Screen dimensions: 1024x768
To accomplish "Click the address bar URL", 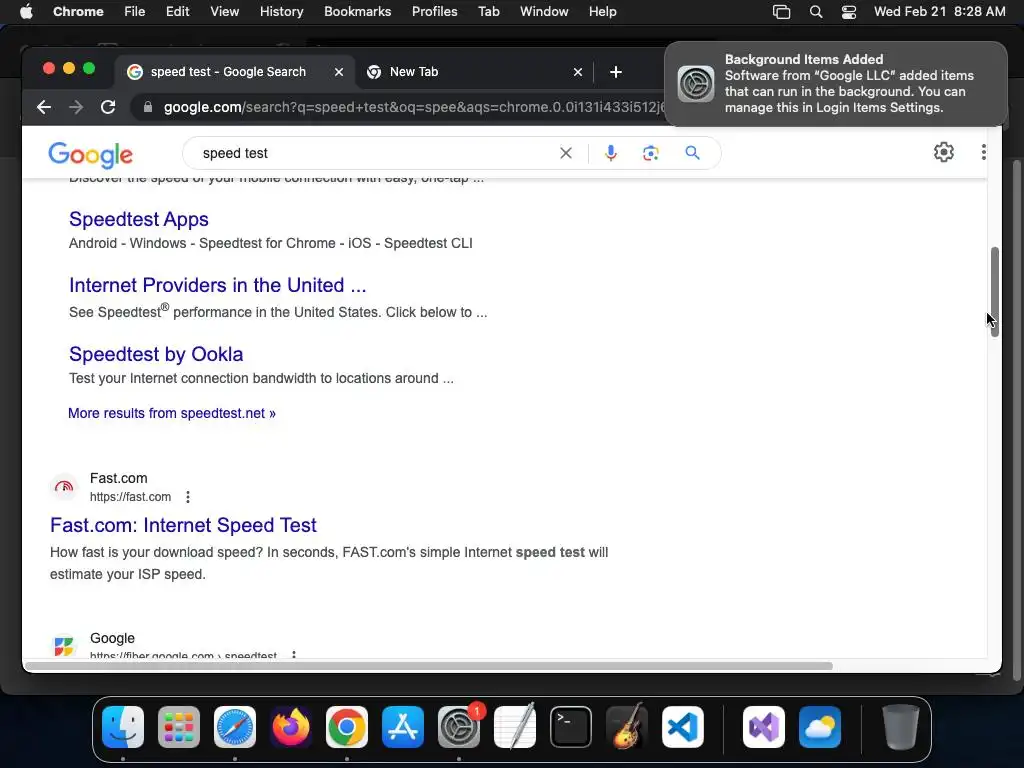I will click(x=415, y=107).
